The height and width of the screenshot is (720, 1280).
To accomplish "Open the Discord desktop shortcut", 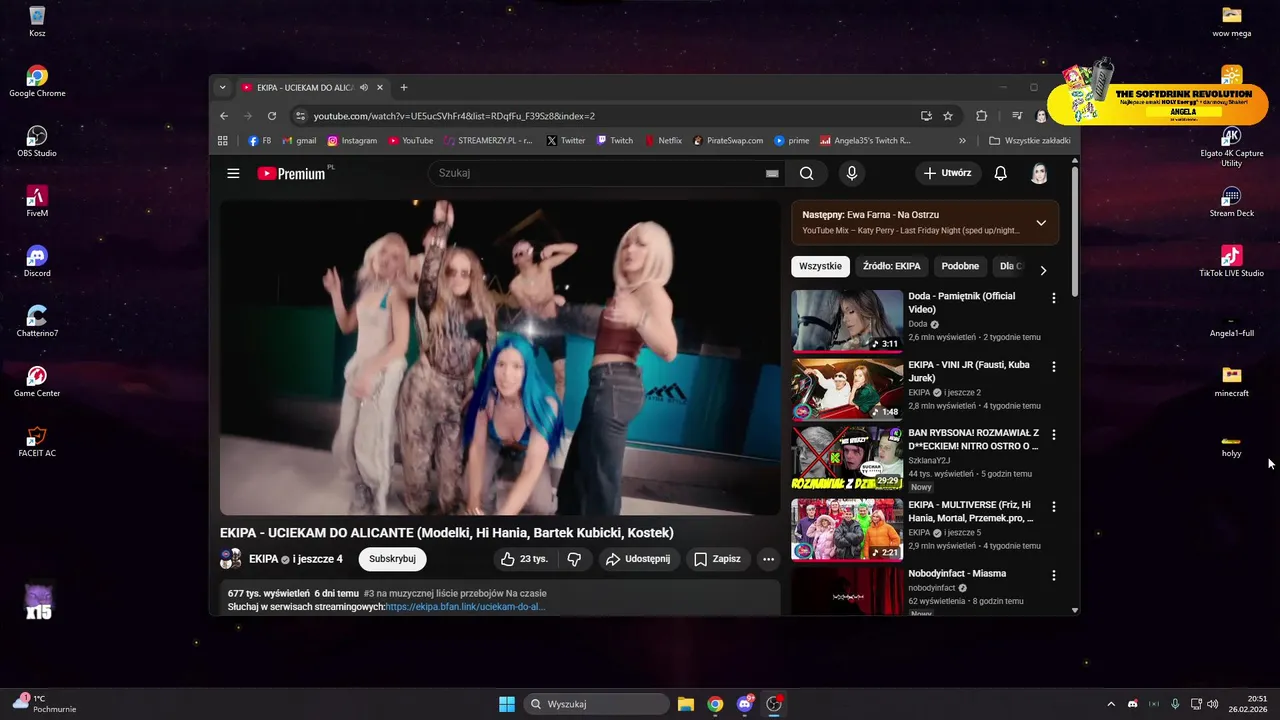I will click(37, 260).
